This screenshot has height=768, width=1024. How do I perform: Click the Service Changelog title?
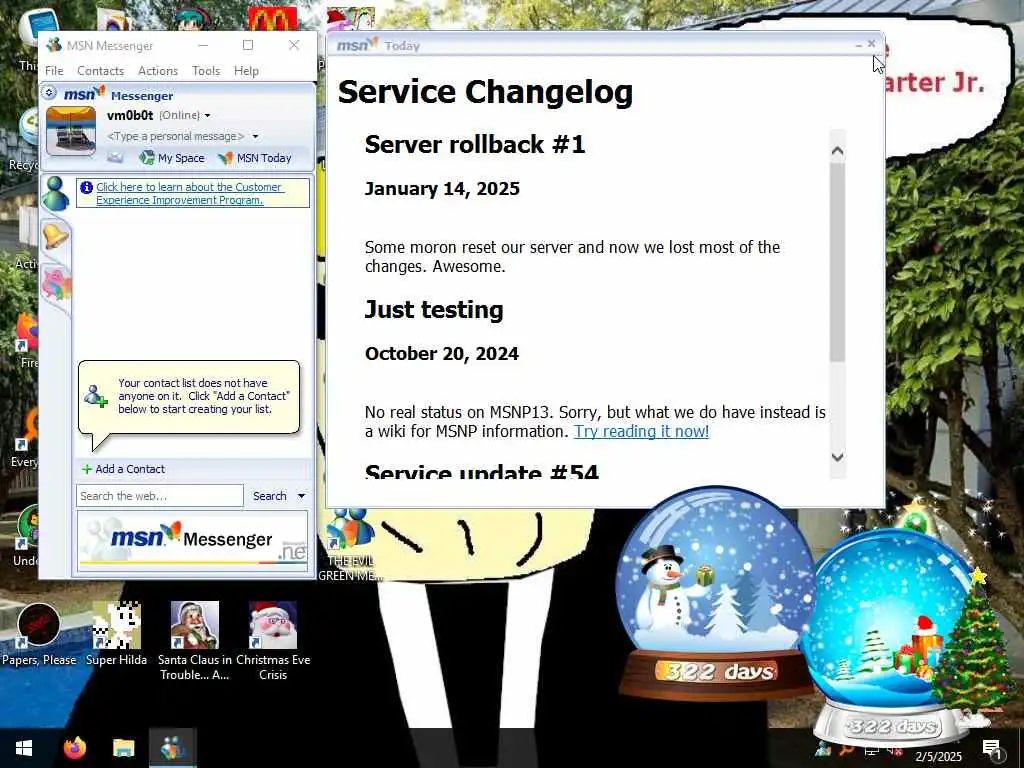(x=485, y=91)
